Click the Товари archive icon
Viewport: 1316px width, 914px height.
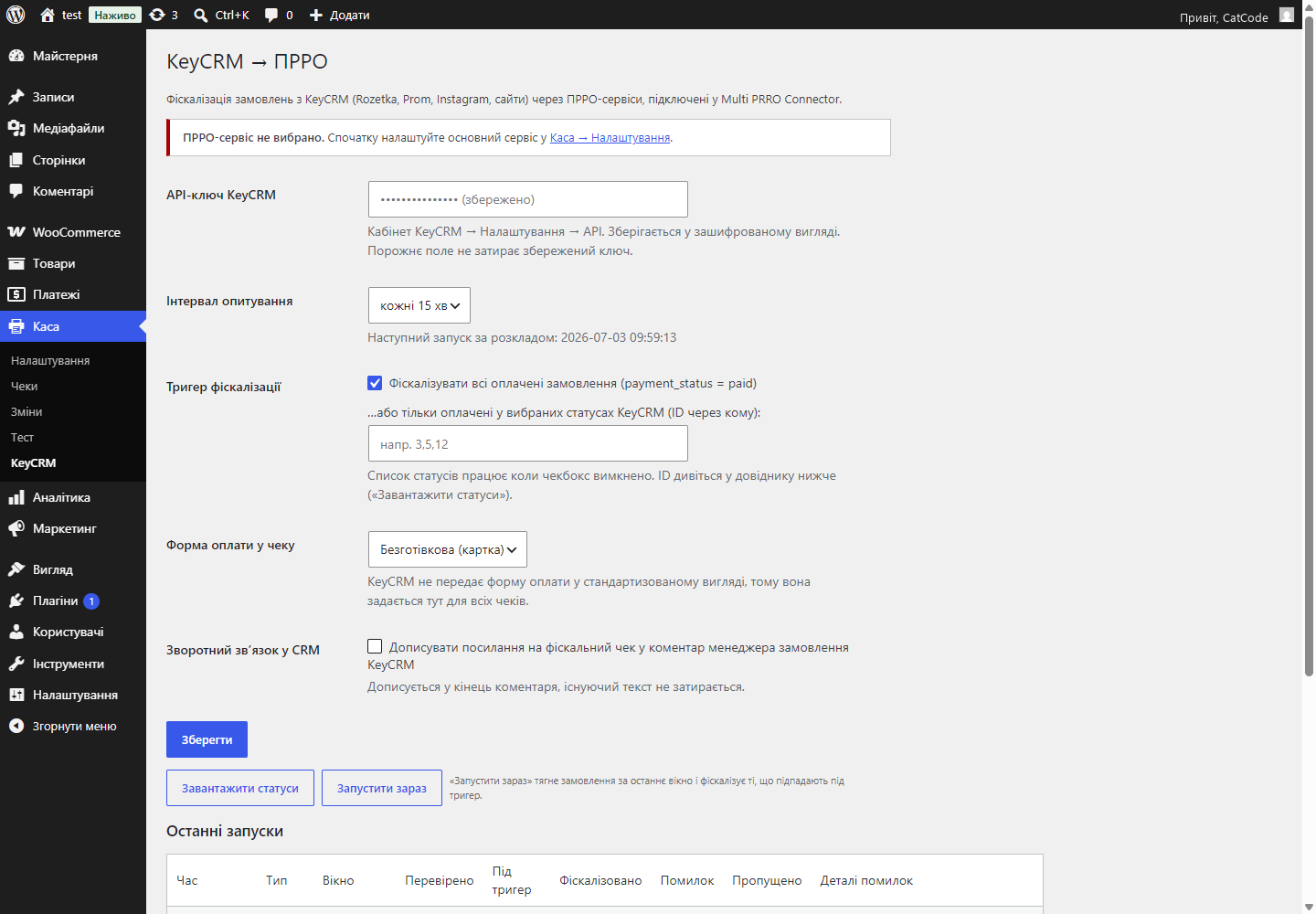pyautogui.click(x=16, y=263)
